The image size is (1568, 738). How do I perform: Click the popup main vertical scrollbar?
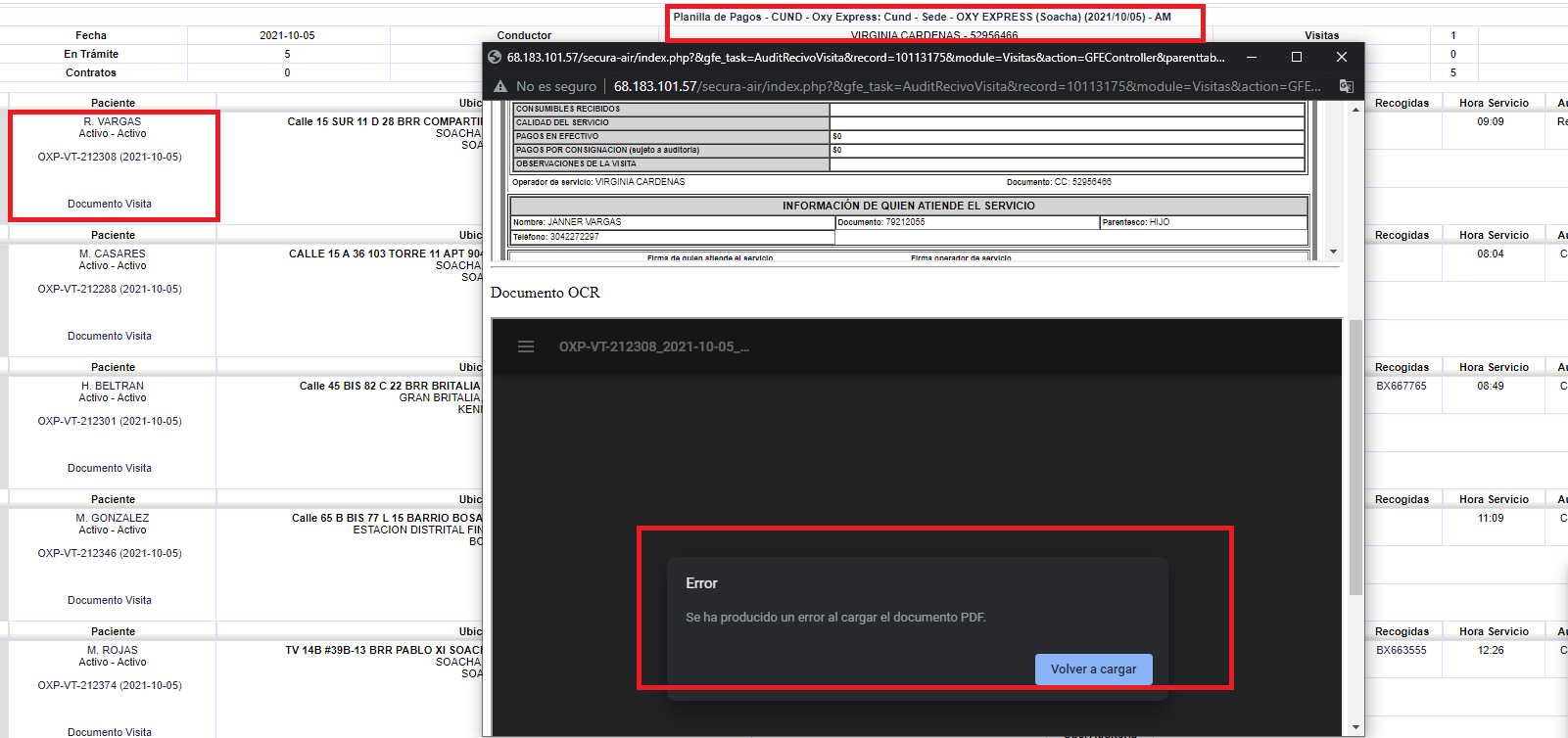pyautogui.click(x=1355, y=457)
